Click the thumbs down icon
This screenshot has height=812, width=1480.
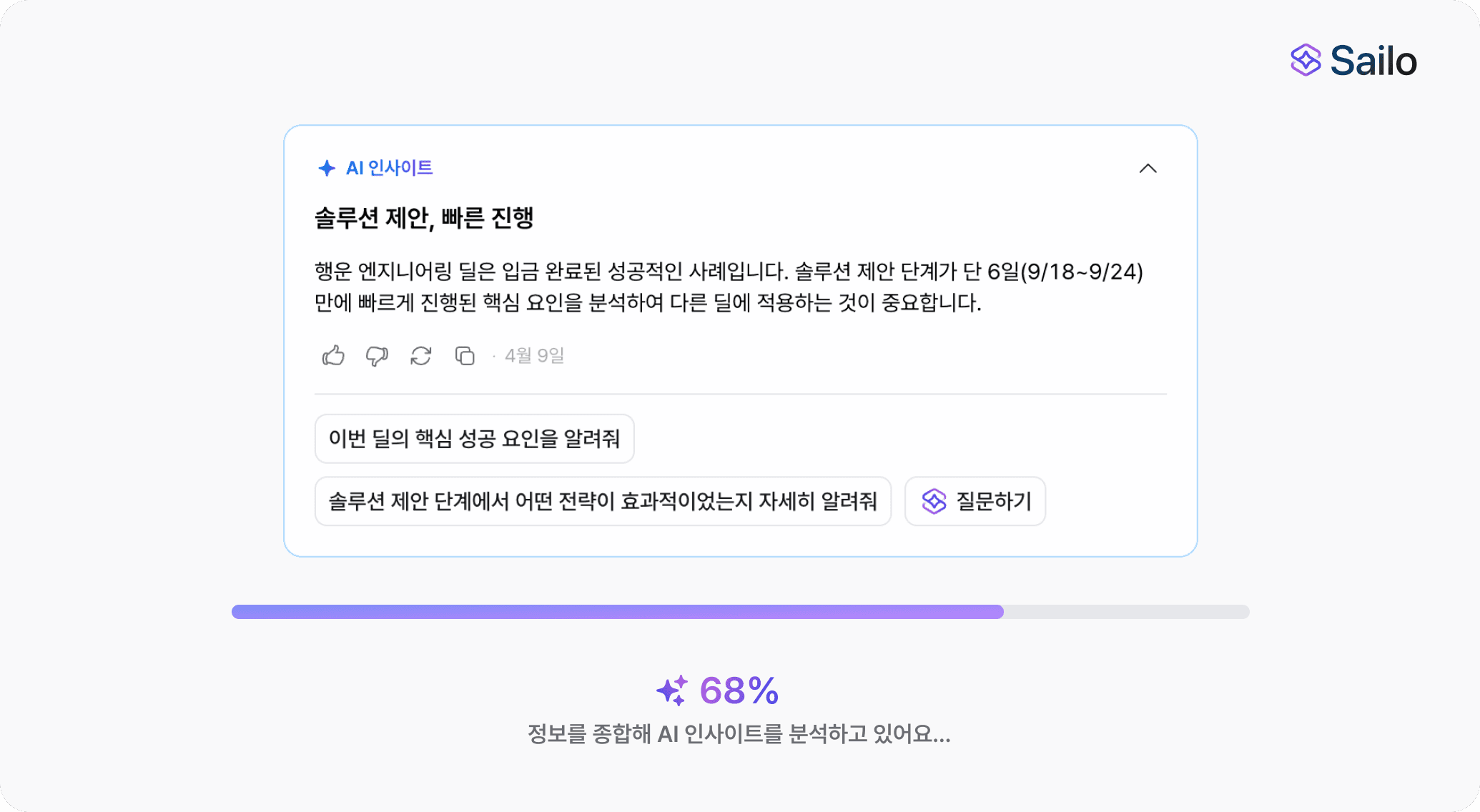(377, 355)
